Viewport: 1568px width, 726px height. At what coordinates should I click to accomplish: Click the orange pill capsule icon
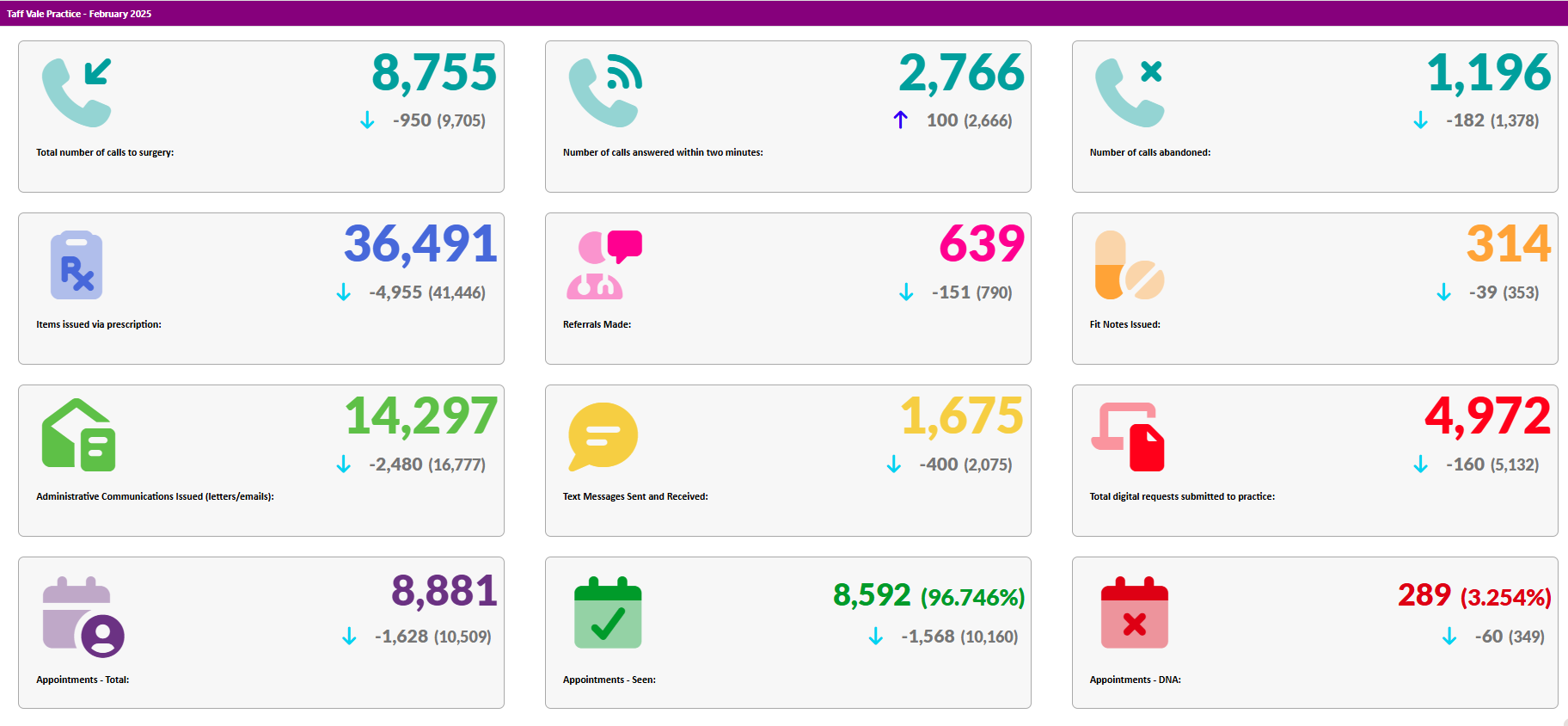click(x=1129, y=265)
